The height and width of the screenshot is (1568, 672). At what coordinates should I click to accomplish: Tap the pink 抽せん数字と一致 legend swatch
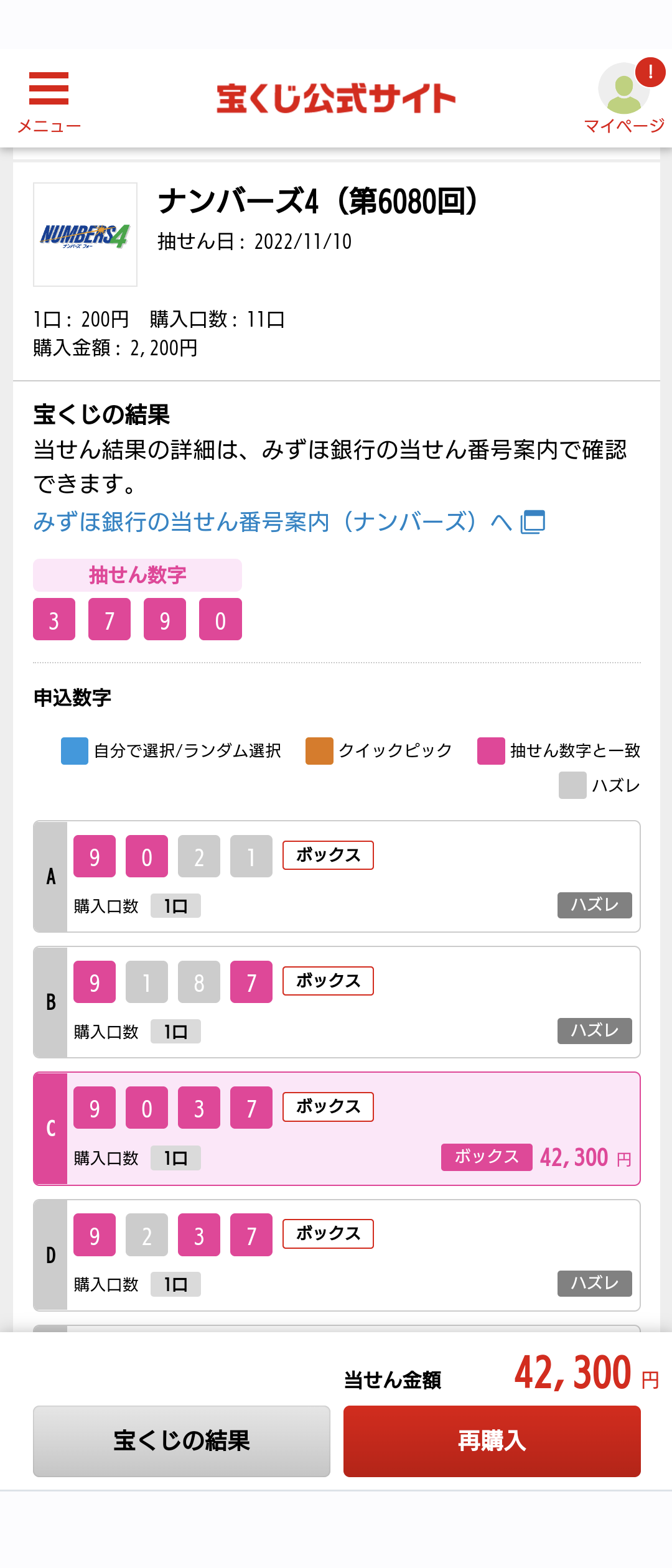pos(491,750)
